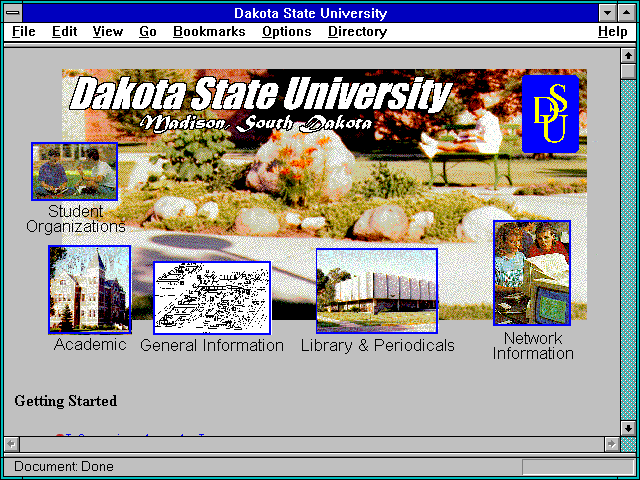The height and width of the screenshot is (480, 640).
Task: Click the Academic building thumbnail
Action: 90,289
